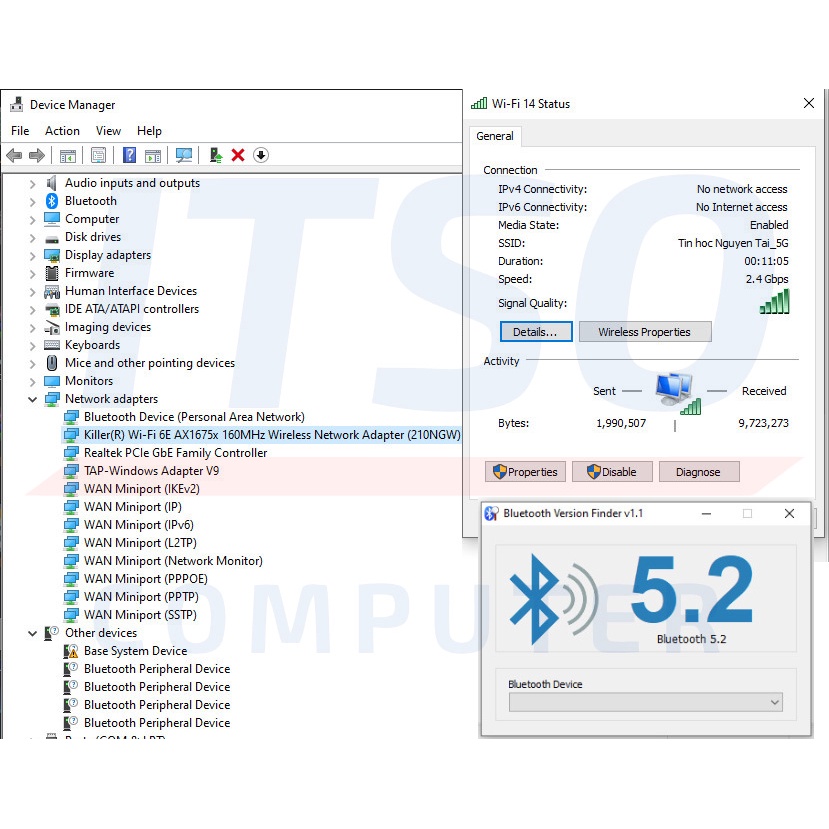Click the down-arrow Disable device toolbar icon
The height and width of the screenshot is (829, 829).
[x=261, y=155]
